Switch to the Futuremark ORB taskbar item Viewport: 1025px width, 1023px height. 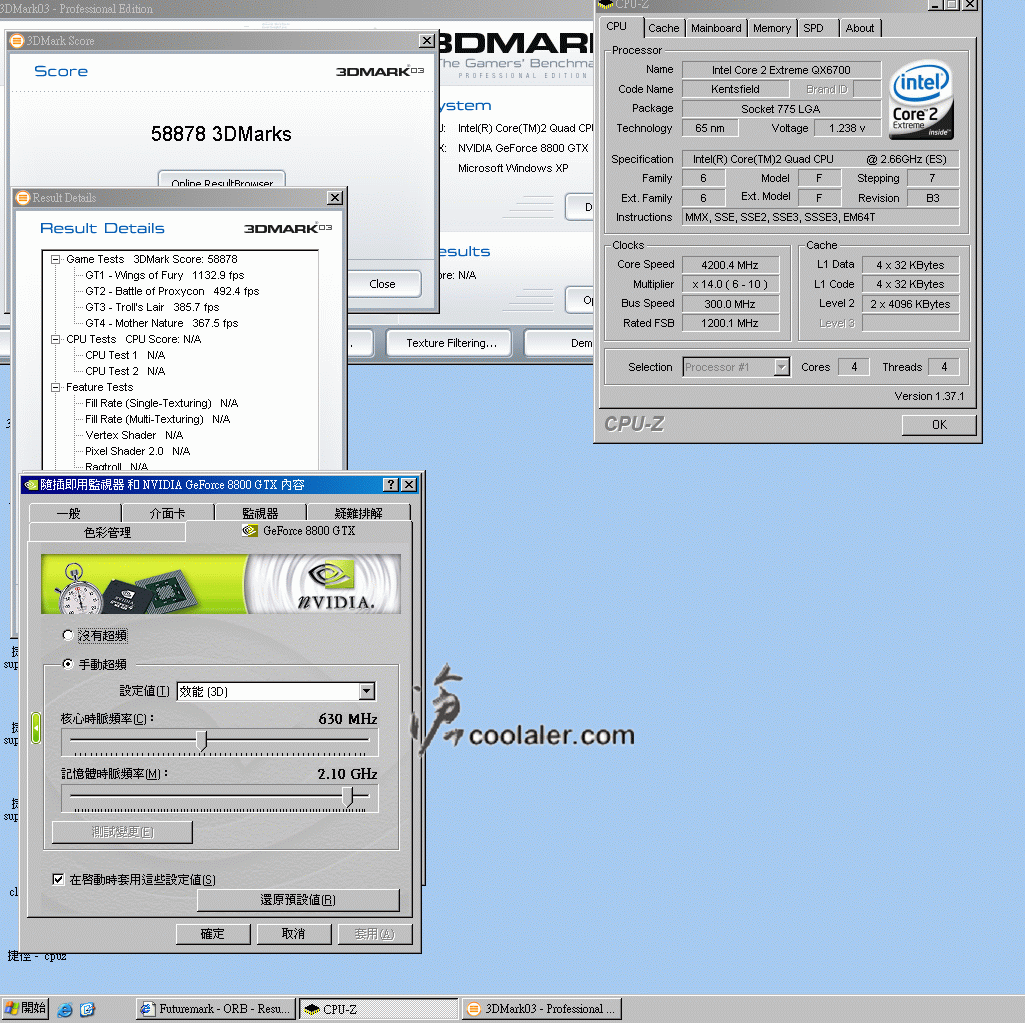pos(216,1009)
